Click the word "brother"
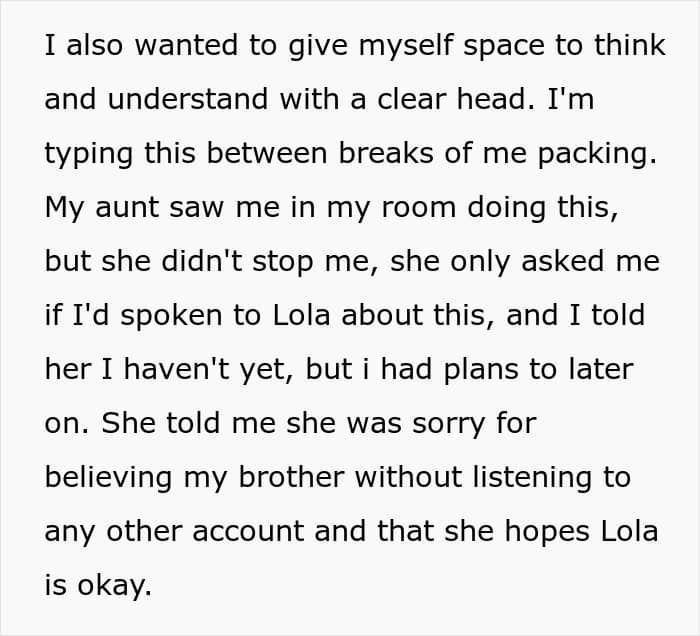The height and width of the screenshot is (636, 700). coord(292,477)
